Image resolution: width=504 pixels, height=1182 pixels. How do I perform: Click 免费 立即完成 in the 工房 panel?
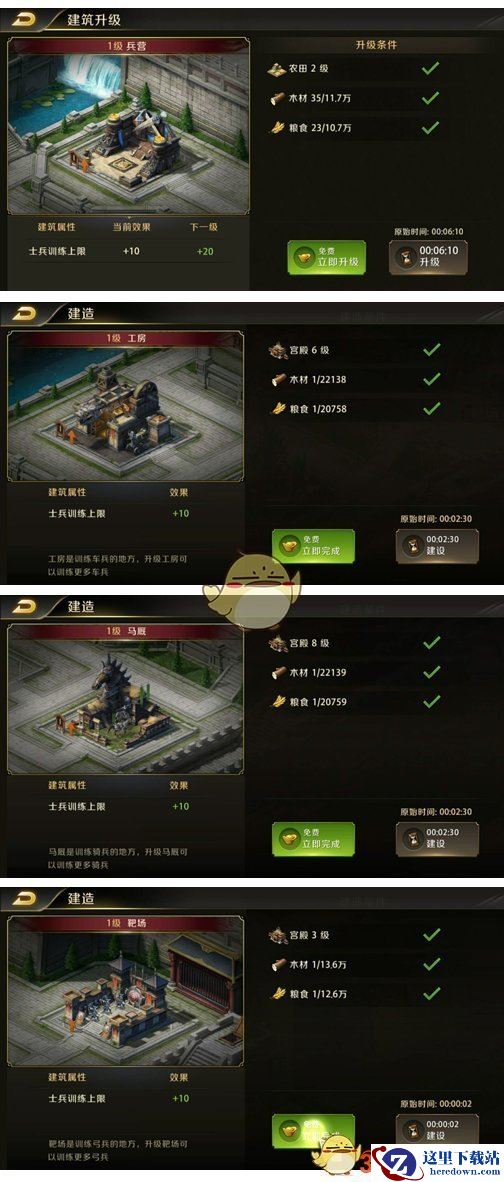coord(313,546)
